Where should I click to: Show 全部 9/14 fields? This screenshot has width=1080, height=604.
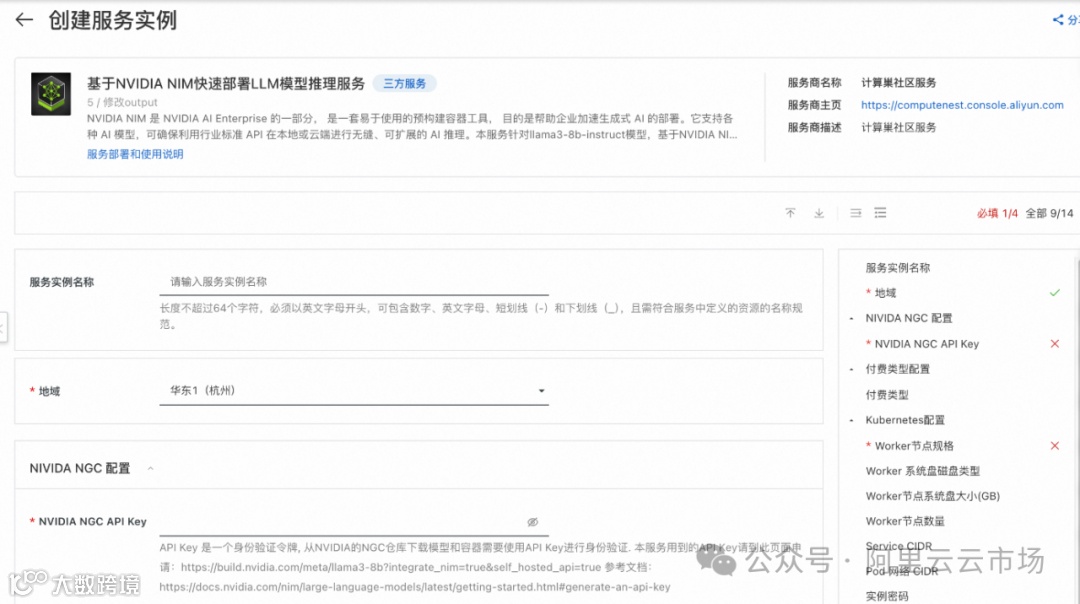1049,214
